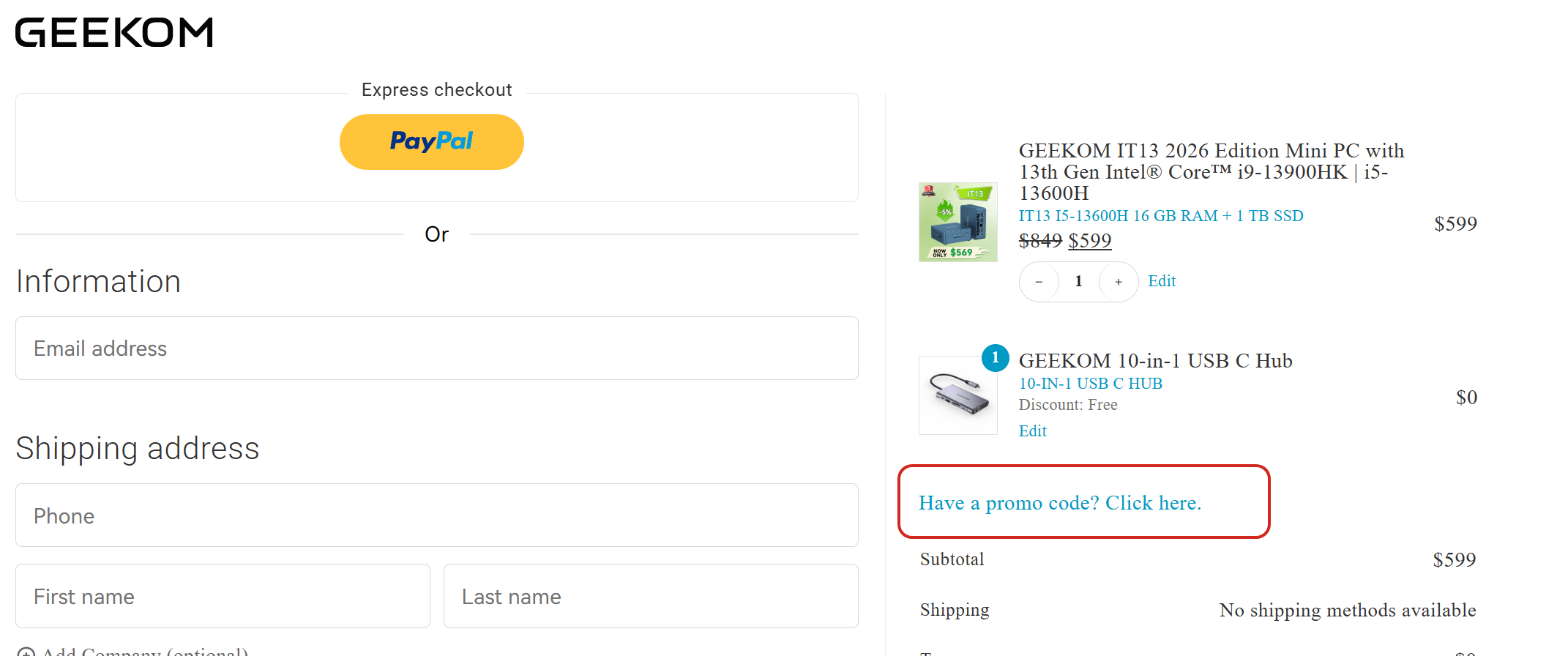
Task: Open the USB C Hub product thumbnail
Action: [957, 395]
